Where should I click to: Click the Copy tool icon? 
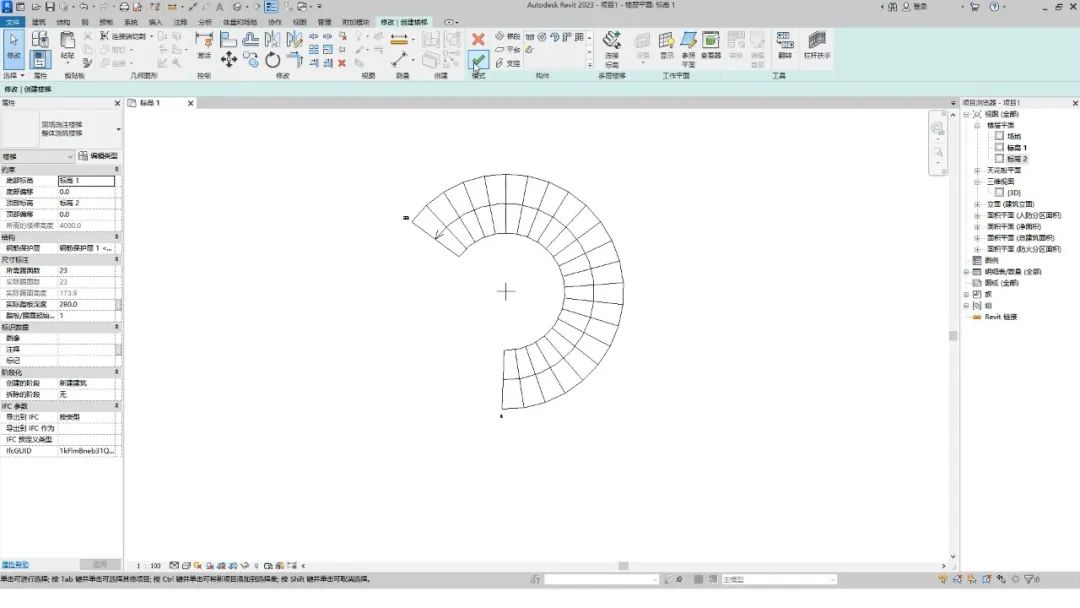click(251, 61)
